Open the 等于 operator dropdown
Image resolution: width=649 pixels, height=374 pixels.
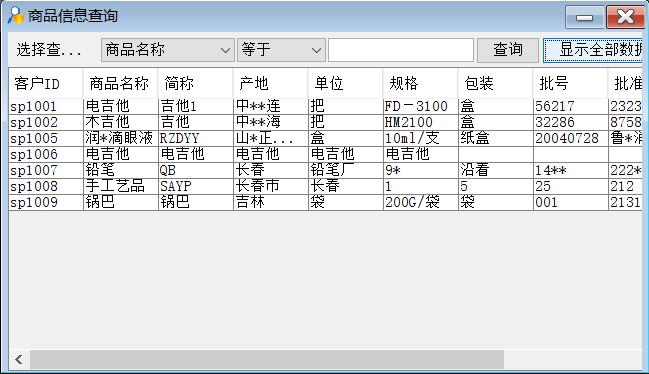pyautogui.click(x=281, y=50)
